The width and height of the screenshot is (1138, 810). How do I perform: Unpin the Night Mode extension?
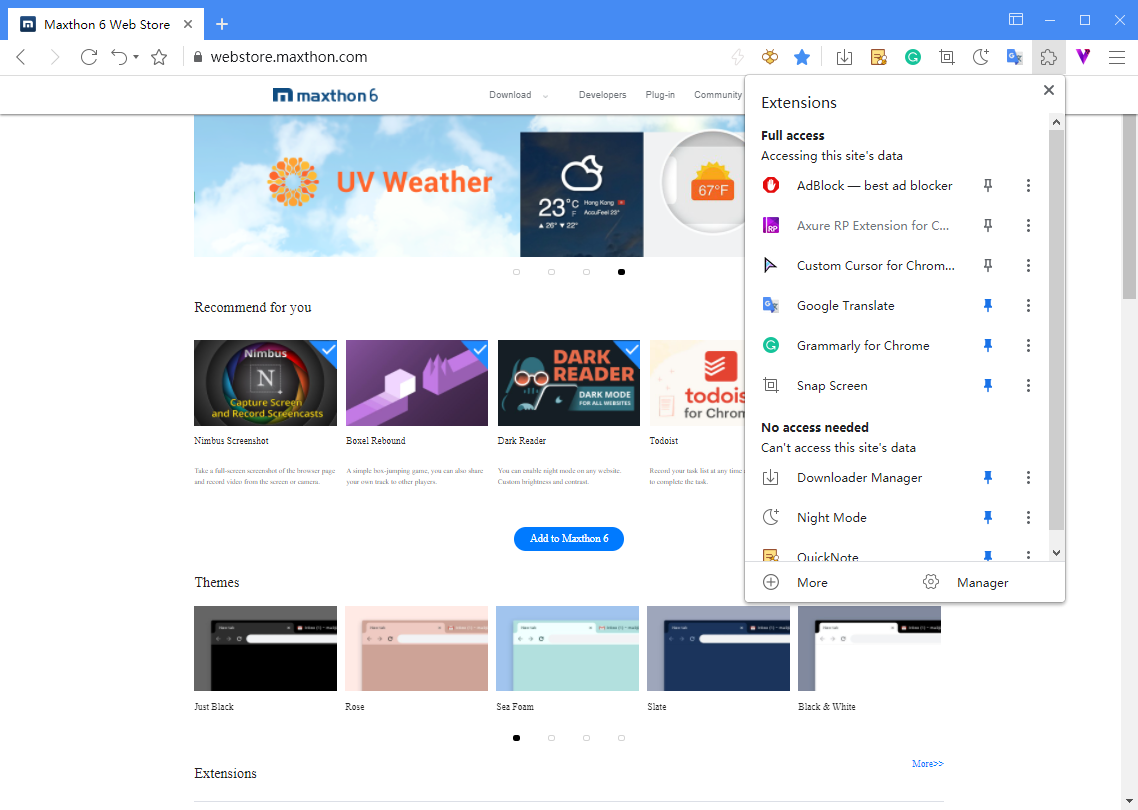[x=988, y=518]
